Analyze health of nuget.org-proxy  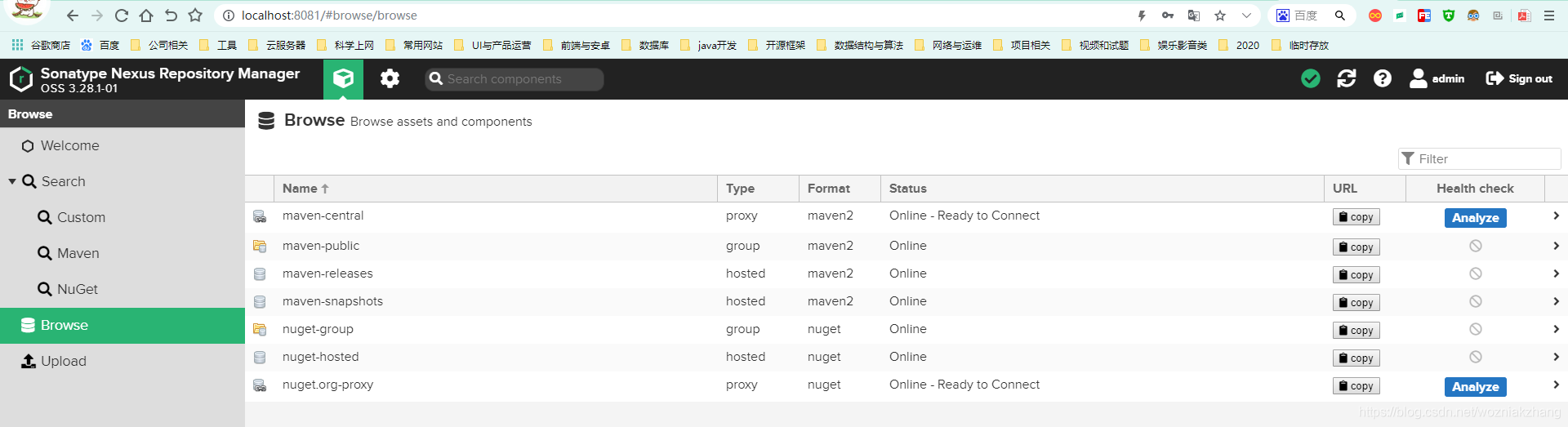pyautogui.click(x=1476, y=387)
